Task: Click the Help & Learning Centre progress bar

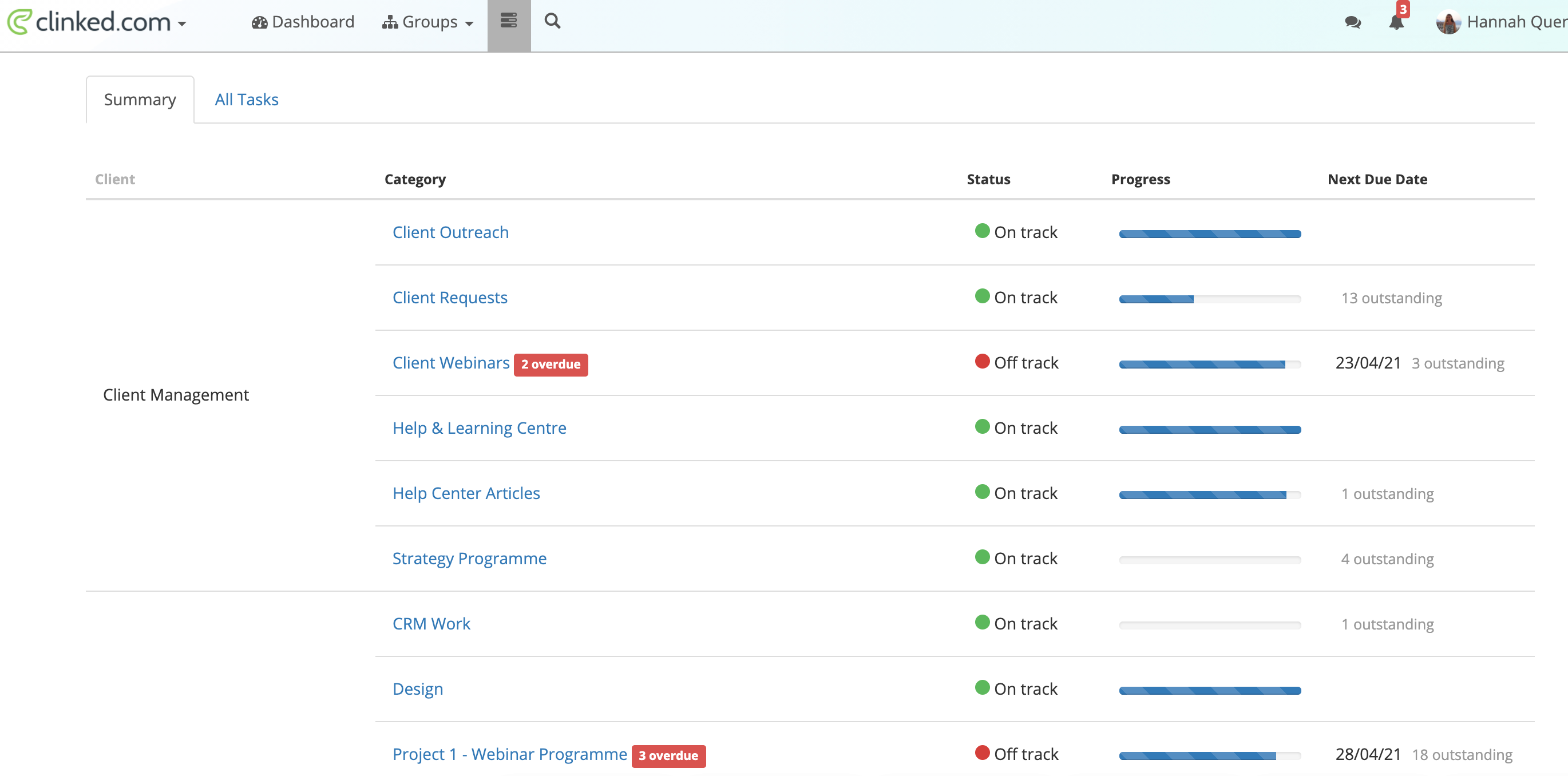Action: point(1210,429)
